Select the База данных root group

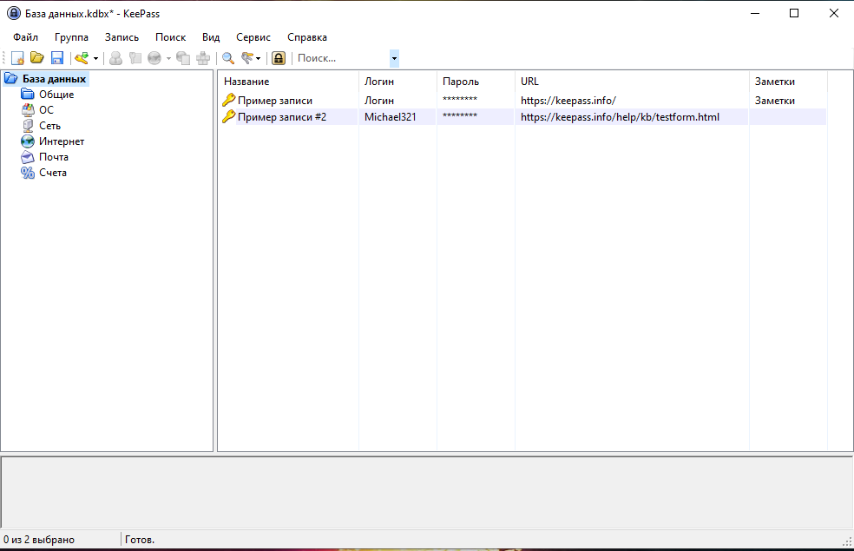54,79
